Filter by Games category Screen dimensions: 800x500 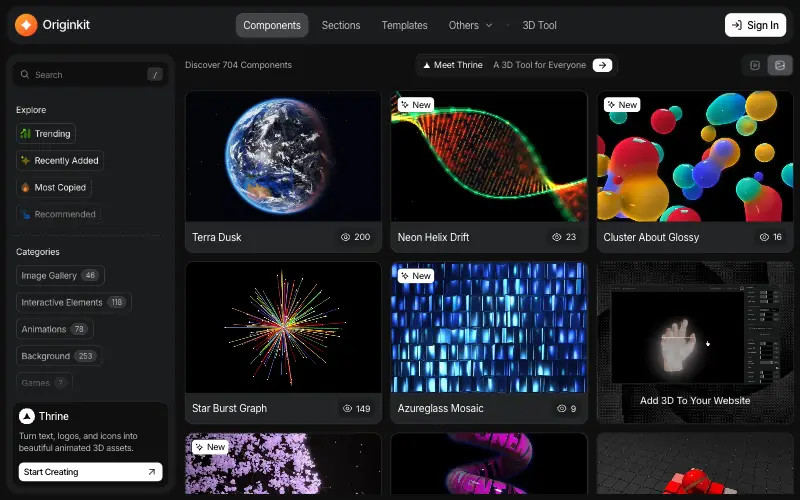point(44,382)
